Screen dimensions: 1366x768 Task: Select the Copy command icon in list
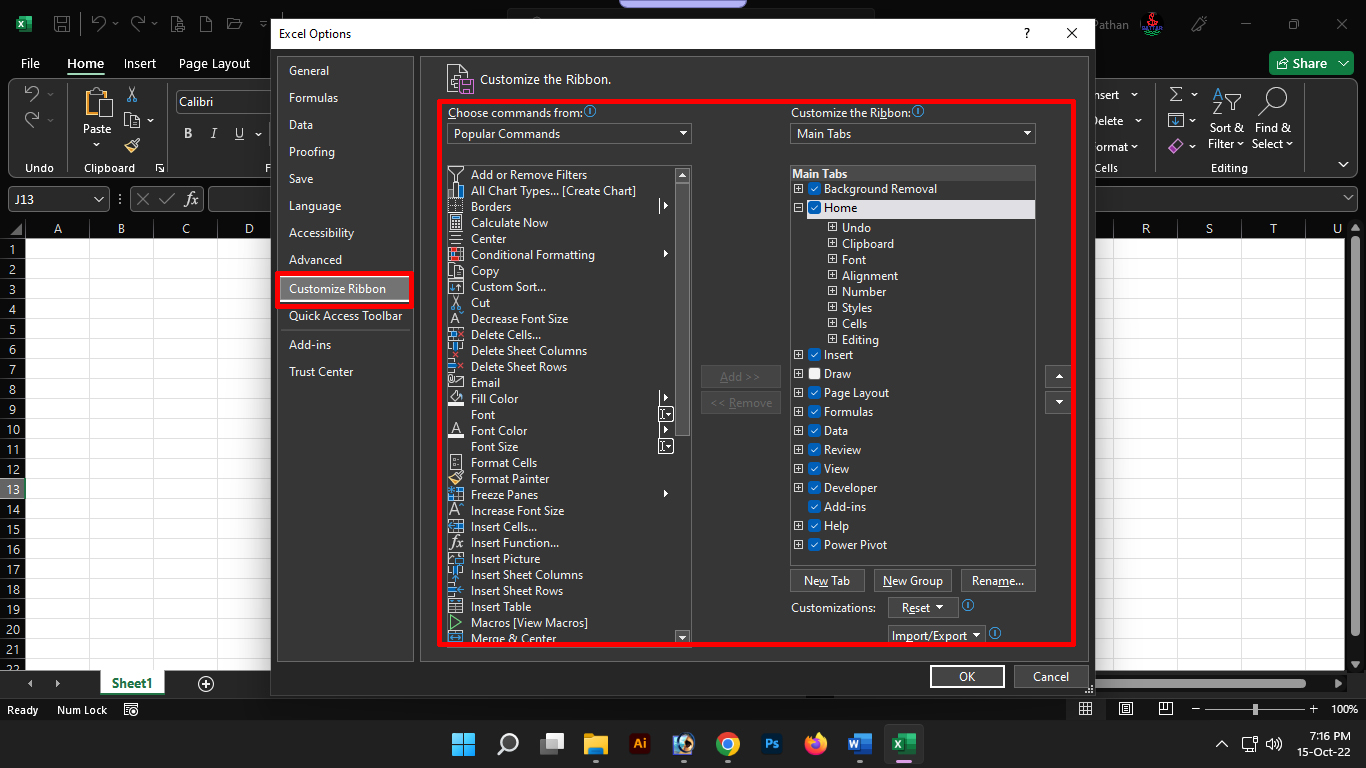pos(456,270)
